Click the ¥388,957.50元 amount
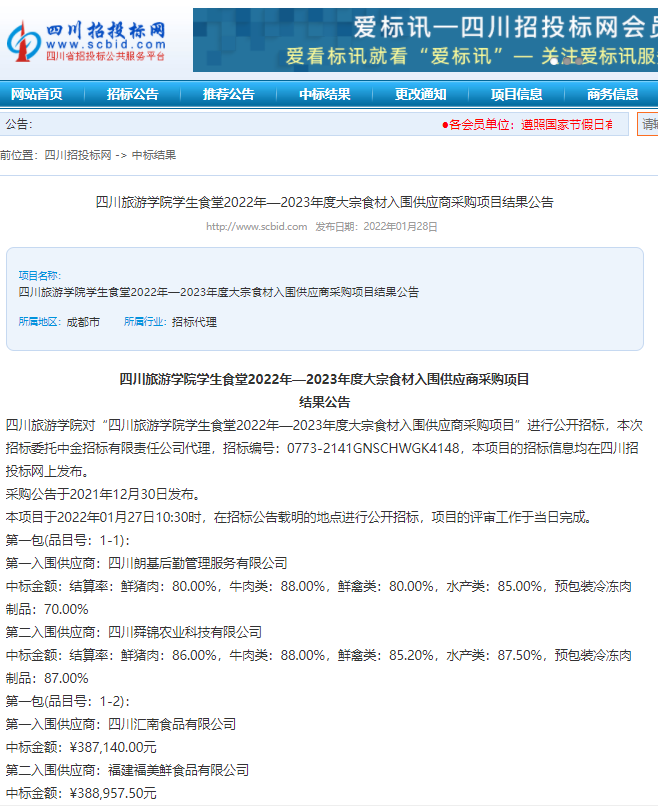The height and width of the screenshot is (809, 658). click(113, 793)
